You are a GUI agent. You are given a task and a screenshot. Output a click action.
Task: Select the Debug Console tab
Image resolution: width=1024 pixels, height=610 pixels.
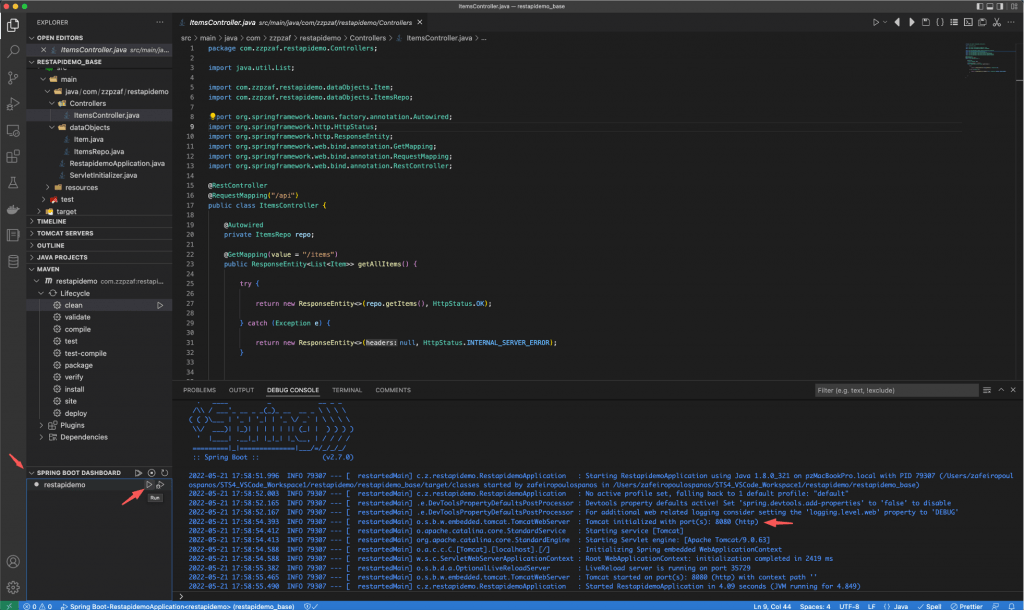(x=293, y=390)
